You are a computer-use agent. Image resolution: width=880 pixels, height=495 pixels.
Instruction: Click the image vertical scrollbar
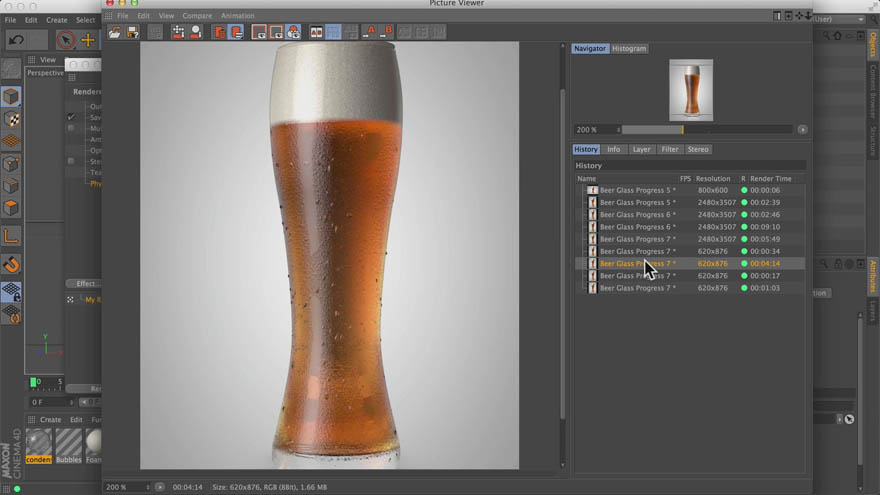coord(562,253)
